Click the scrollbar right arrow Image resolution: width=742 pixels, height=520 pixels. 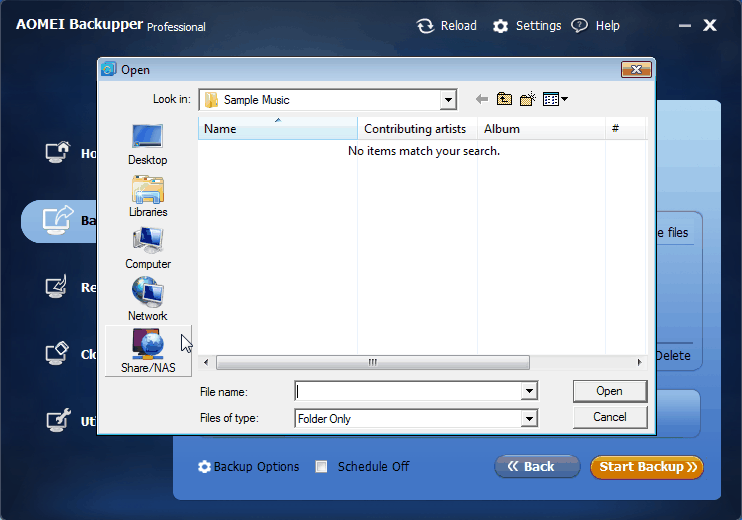[639, 362]
